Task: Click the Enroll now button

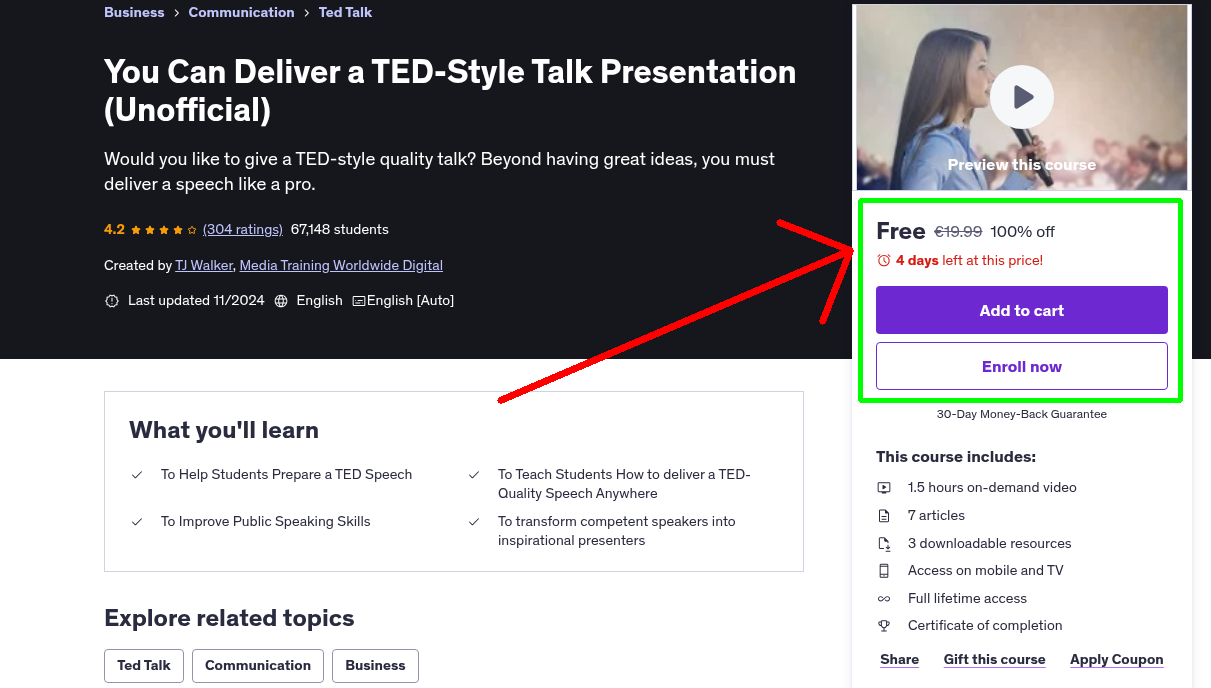Action: tap(1022, 366)
